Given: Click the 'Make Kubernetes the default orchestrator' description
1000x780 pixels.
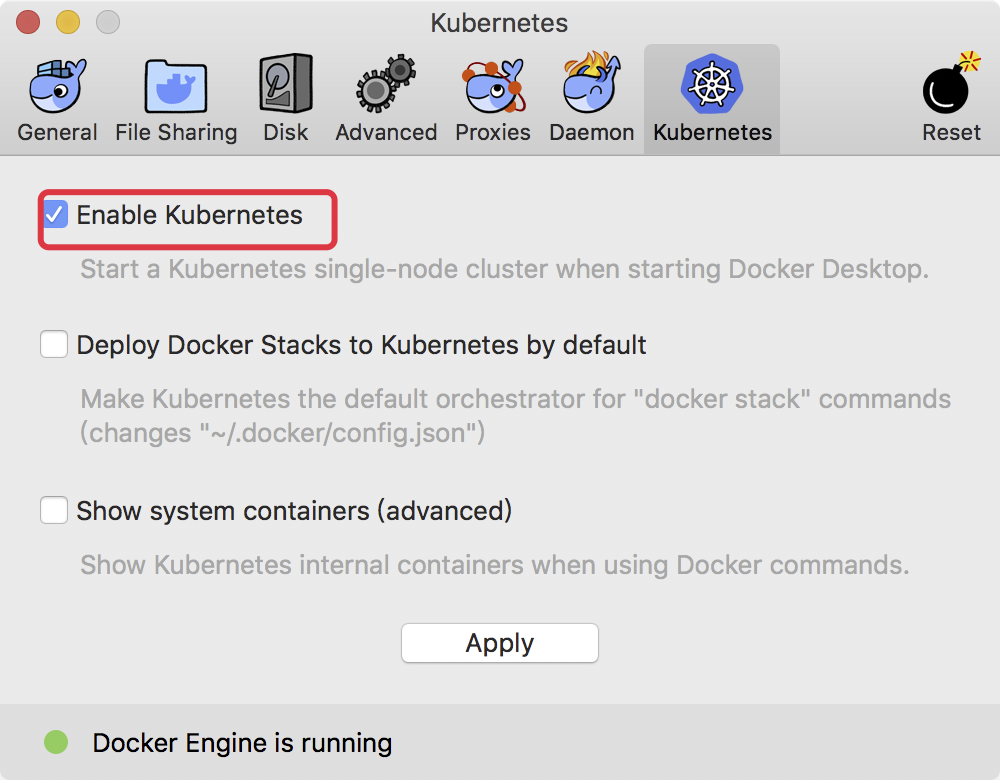Looking at the screenshot, I should 515,416.
